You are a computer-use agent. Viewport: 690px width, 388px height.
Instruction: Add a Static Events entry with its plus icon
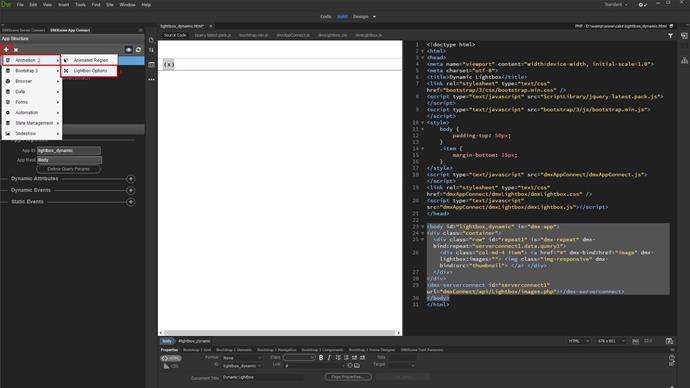pos(131,202)
